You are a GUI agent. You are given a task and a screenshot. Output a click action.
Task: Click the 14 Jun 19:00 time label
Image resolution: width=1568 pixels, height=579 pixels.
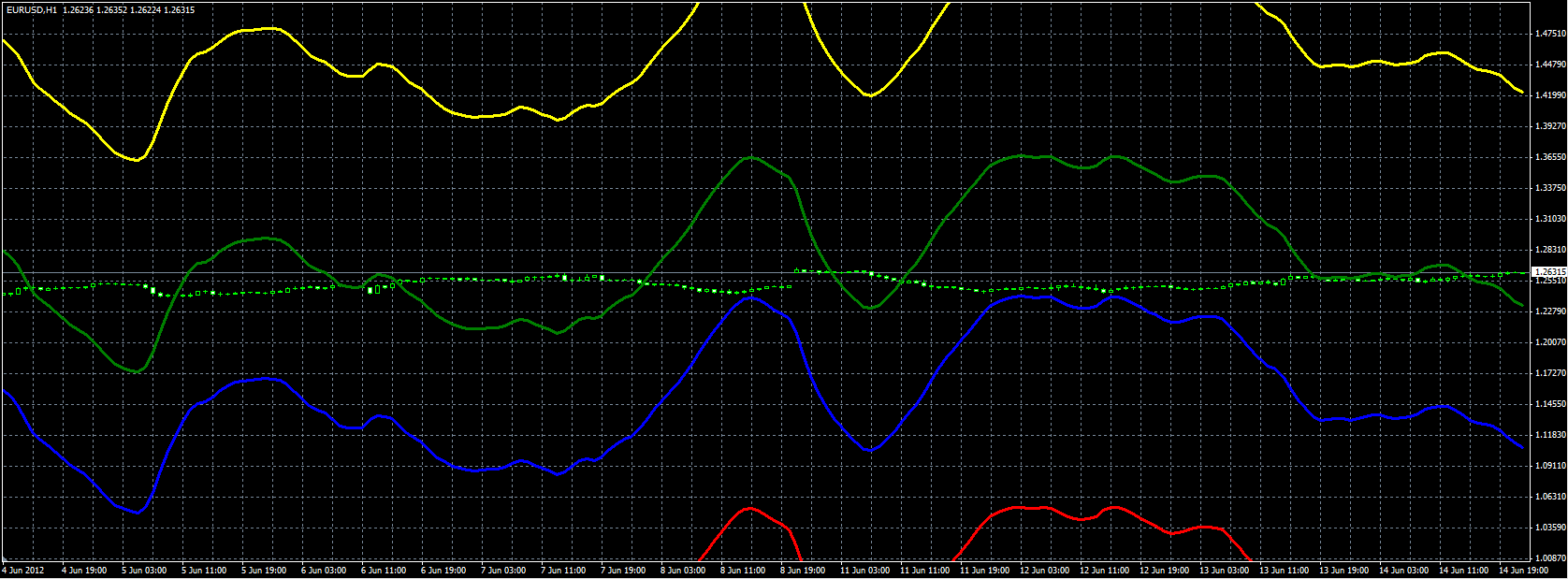click(1521, 571)
